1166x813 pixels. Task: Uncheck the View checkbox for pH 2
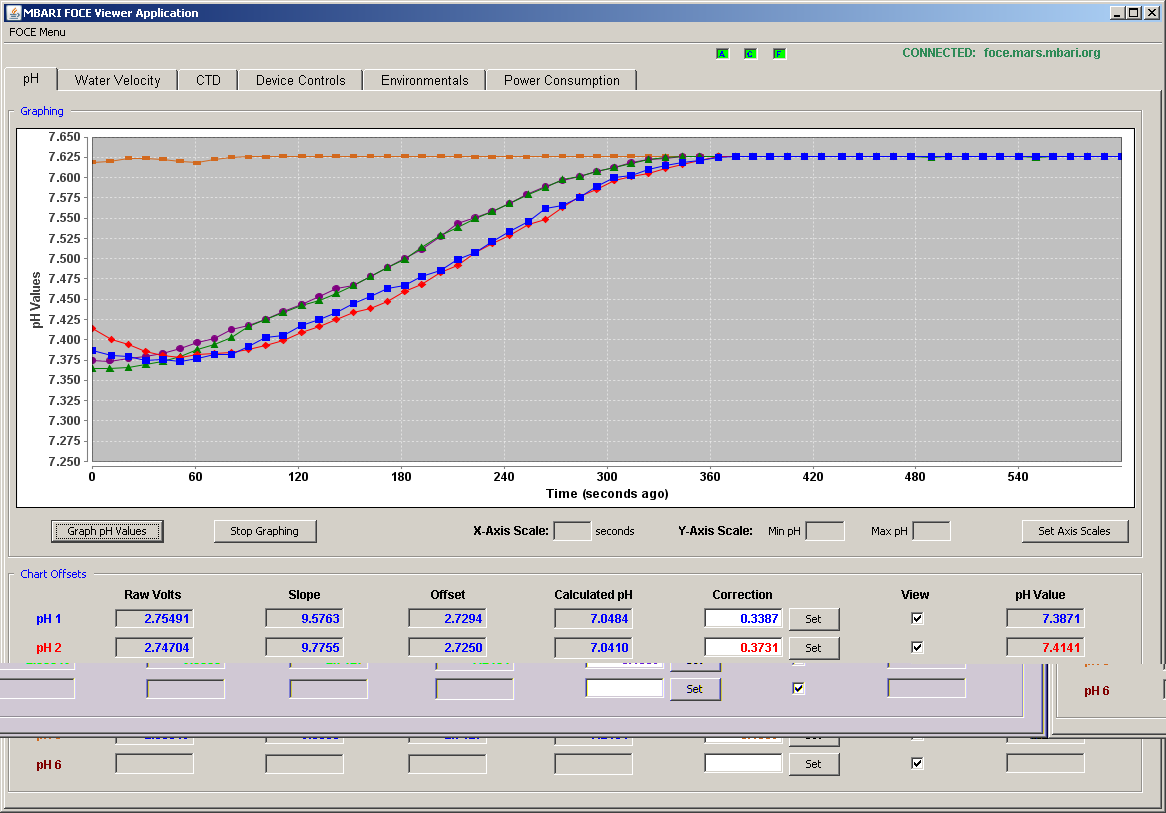pyautogui.click(x=917, y=647)
